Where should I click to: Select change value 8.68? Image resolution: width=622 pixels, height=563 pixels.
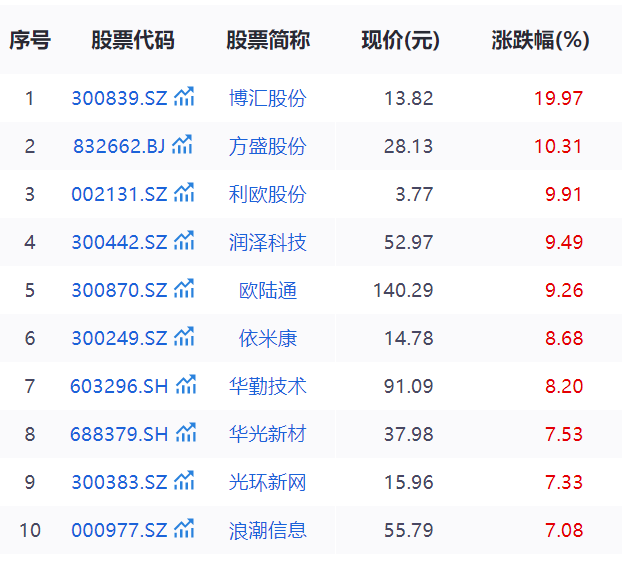tap(564, 338)
